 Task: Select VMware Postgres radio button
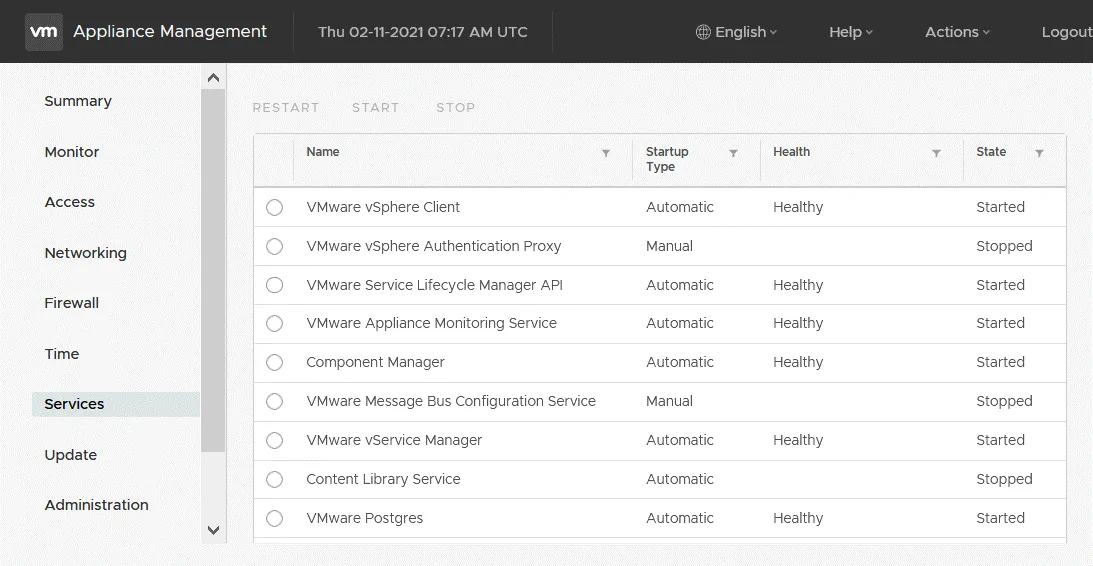click(275, 519)
